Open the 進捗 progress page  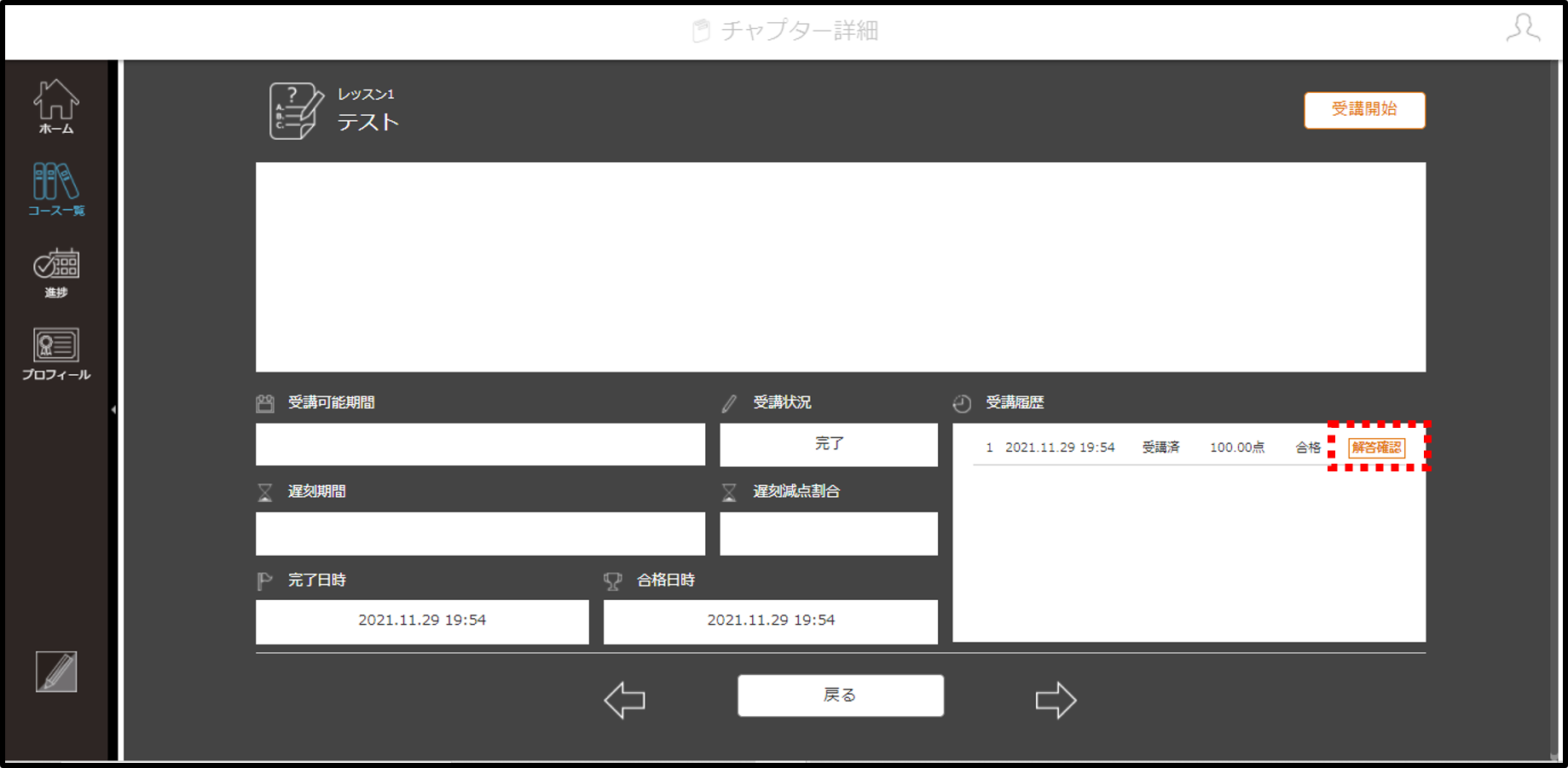pos(56,273)
